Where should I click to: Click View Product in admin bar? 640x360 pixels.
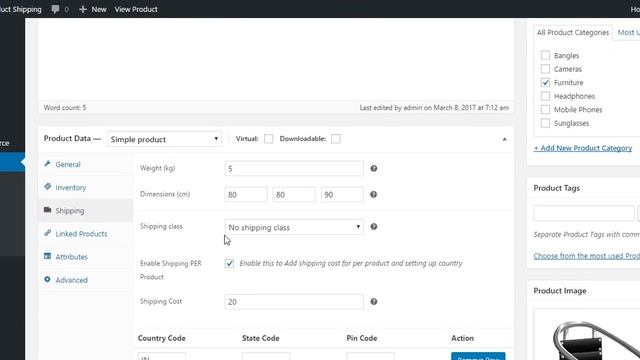pos(136,9)
